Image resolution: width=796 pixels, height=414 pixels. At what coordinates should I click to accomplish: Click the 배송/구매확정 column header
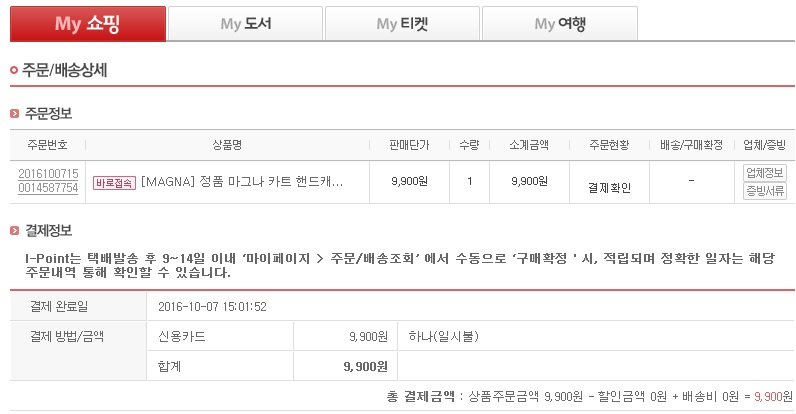click(692, 145)
